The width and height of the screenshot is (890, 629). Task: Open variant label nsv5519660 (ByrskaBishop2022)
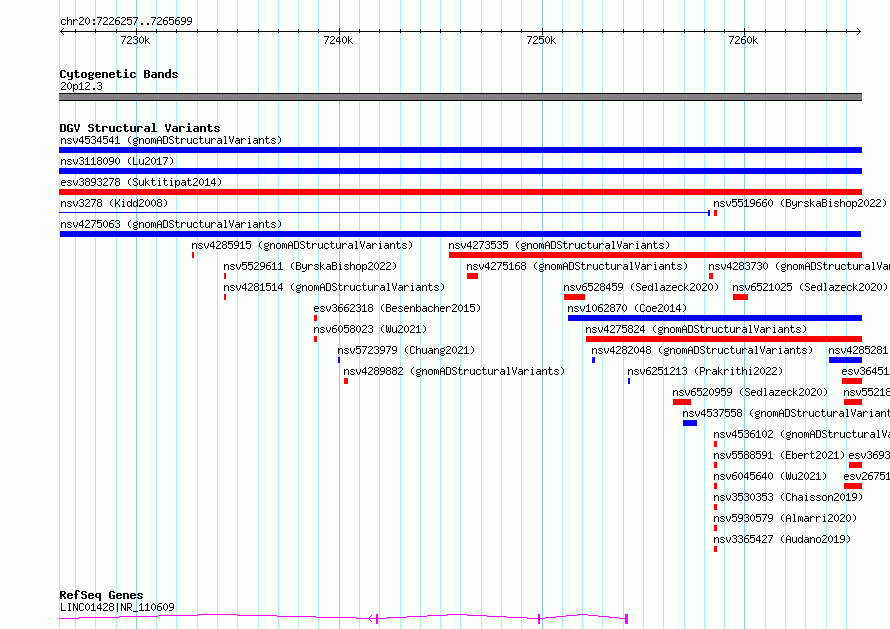(x=800, y=203)
